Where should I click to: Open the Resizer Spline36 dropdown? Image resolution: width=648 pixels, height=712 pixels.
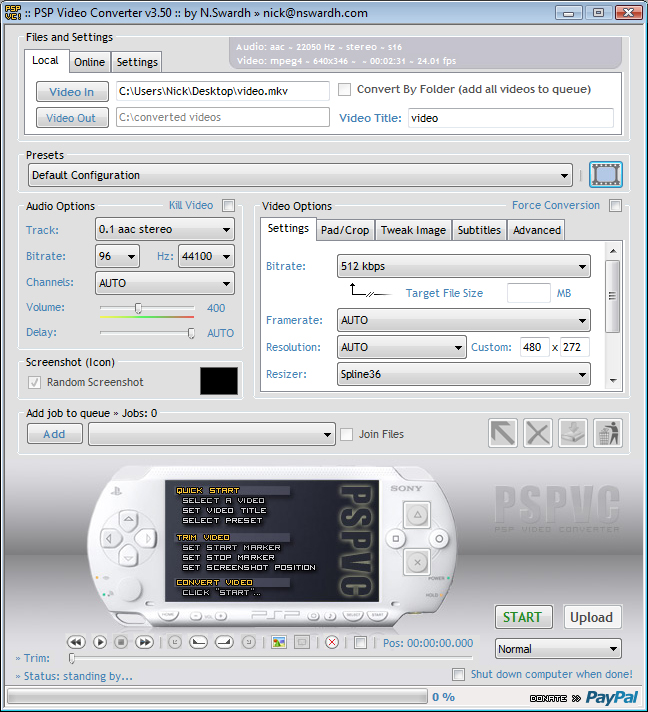464,374
